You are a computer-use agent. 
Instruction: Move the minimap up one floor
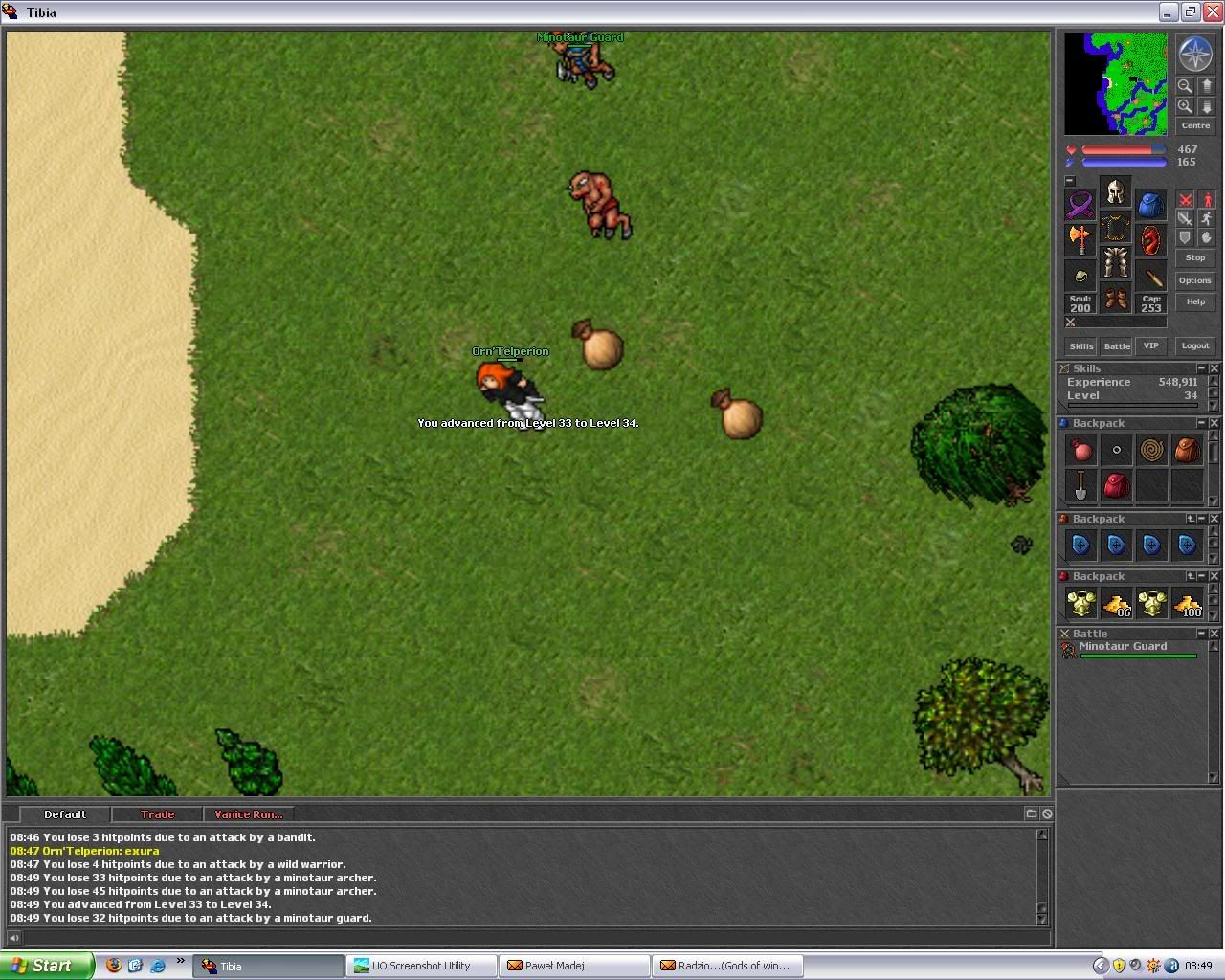(1206, 86)
